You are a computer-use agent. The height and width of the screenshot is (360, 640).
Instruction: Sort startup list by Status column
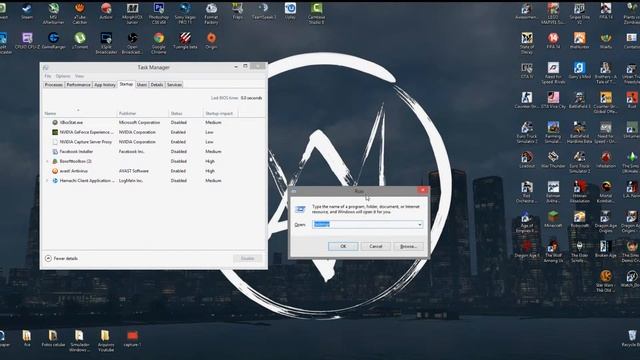click(x=185, y=113)
